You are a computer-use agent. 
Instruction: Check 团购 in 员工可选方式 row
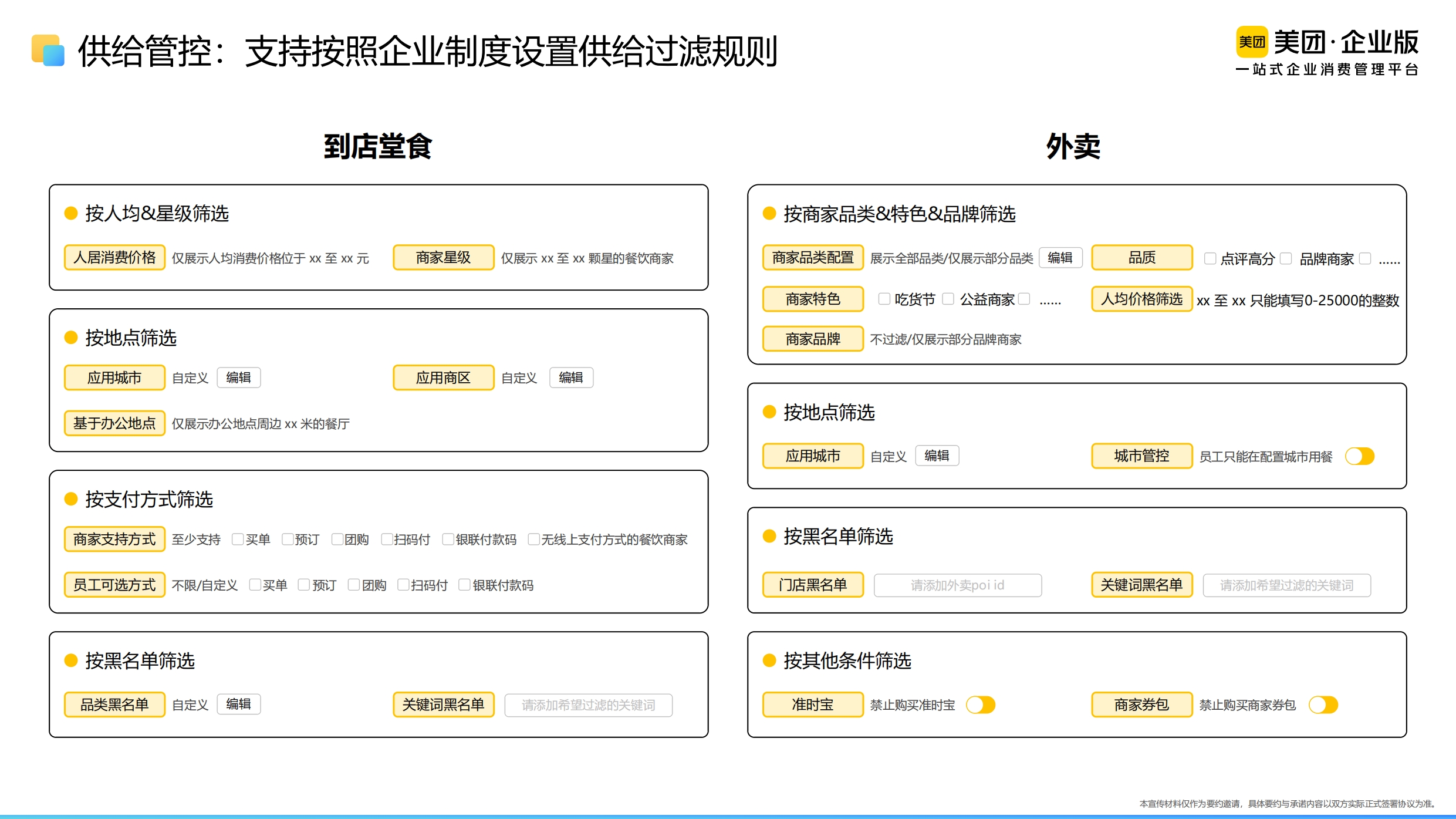[x=353, y=585]
